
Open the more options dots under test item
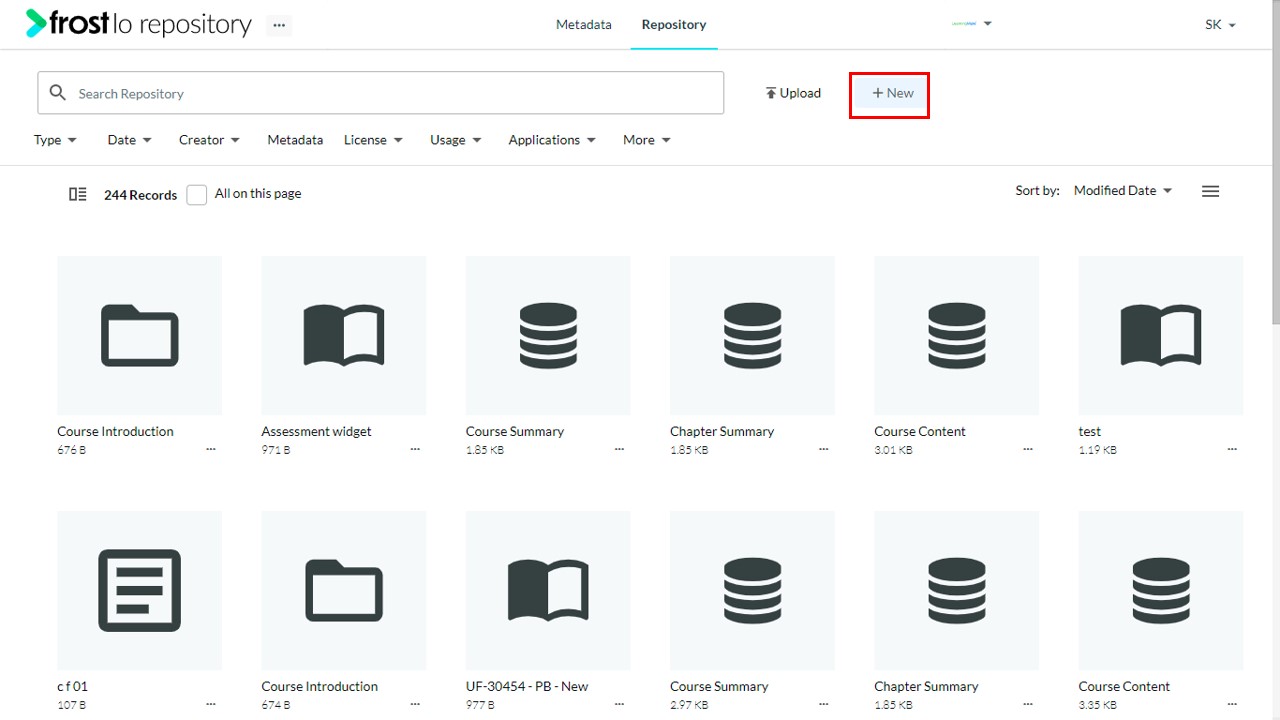coord(1232,450)
